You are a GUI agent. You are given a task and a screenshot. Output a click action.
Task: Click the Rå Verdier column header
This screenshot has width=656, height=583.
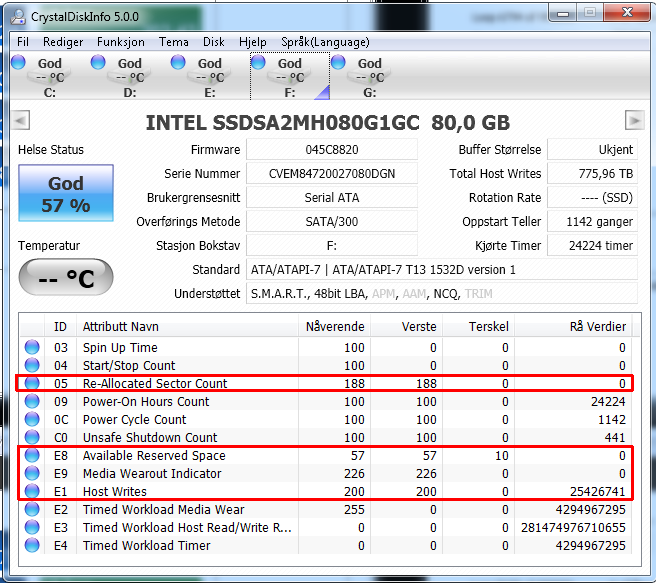[x=573, y=326]
